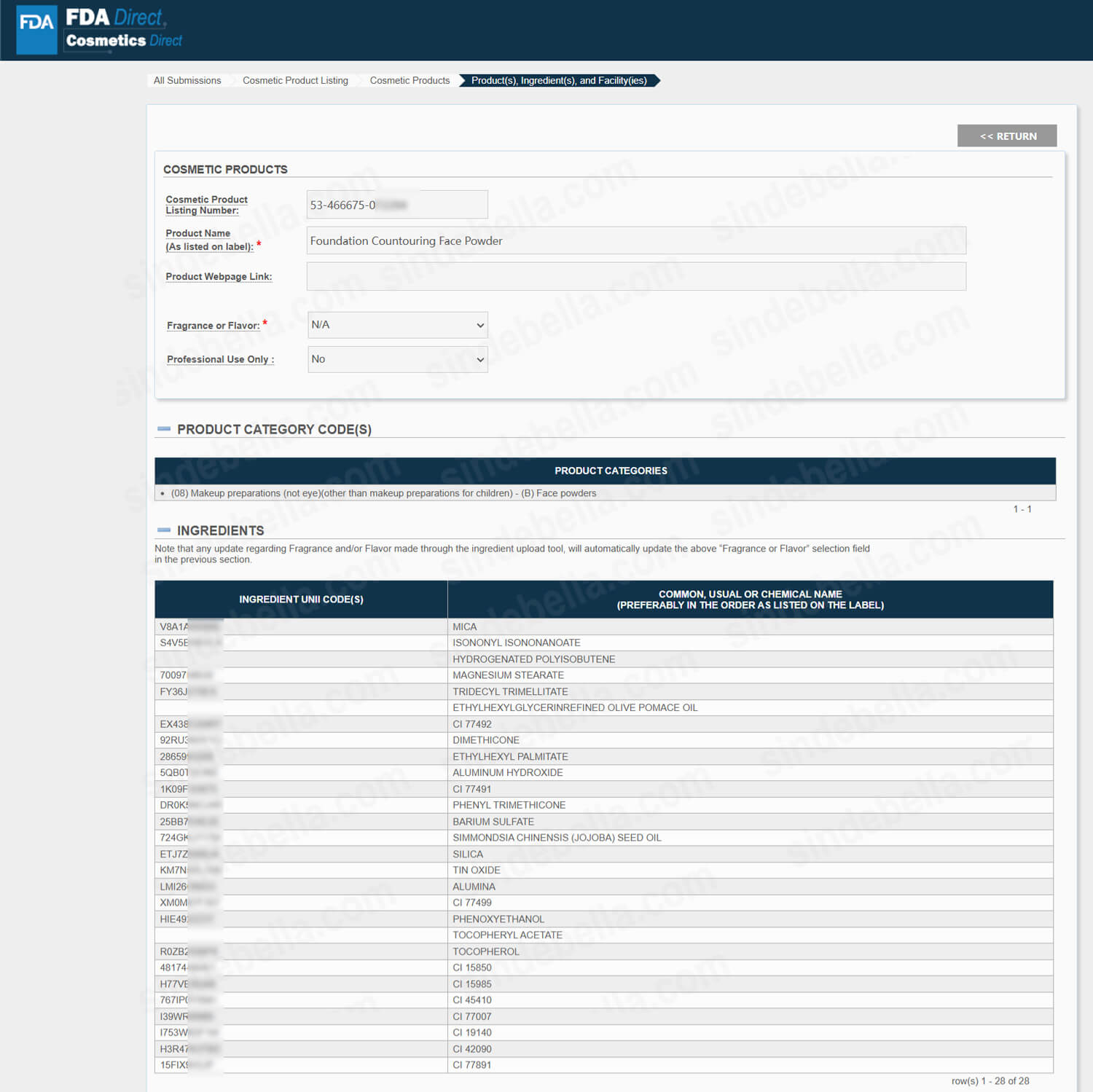The height and width of the screenshot is (1092, 1093).
Task: Select the Cosmetic Products breadcrumb
Action: click(x=410, y=81)
